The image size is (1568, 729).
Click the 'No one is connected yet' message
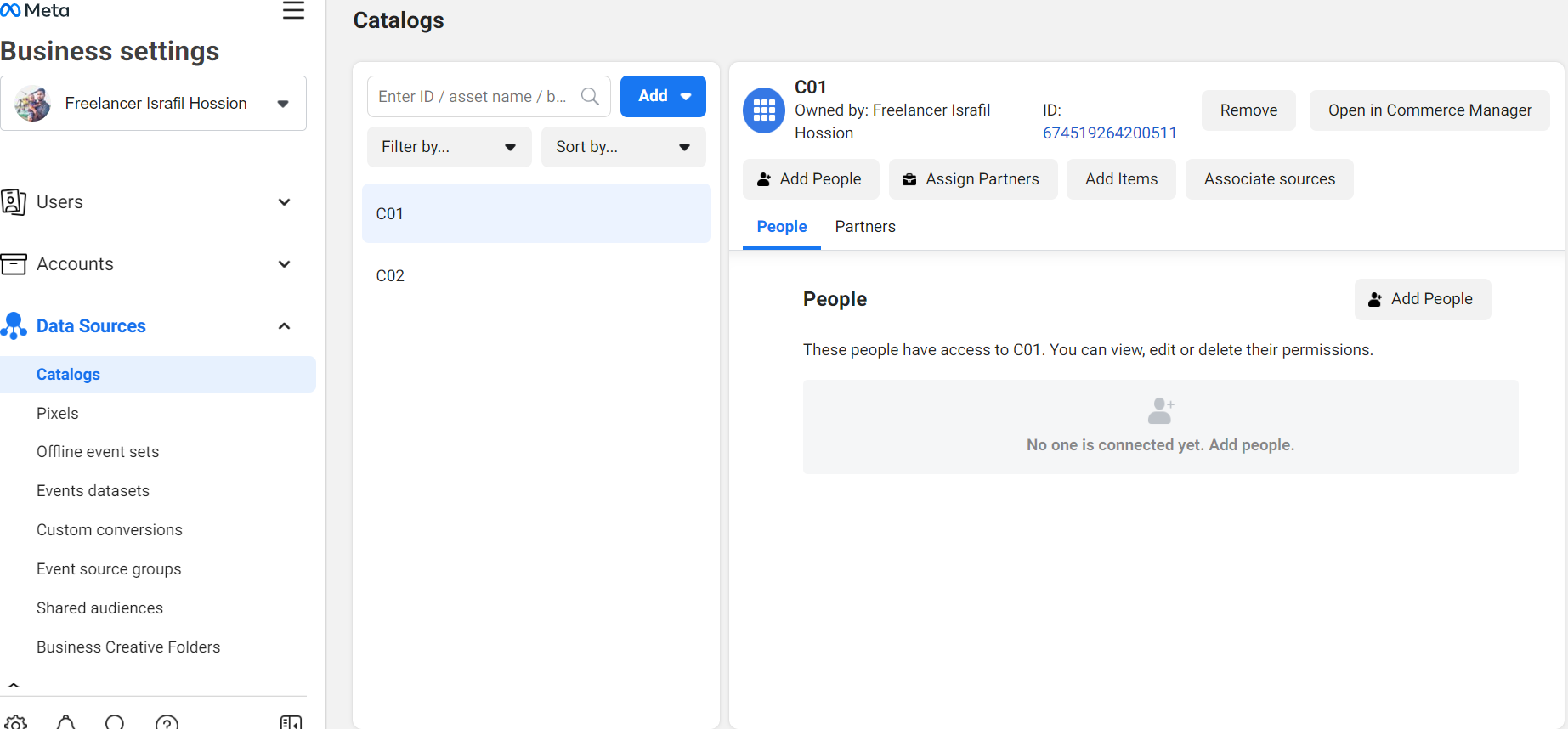tap(1160, 445)
